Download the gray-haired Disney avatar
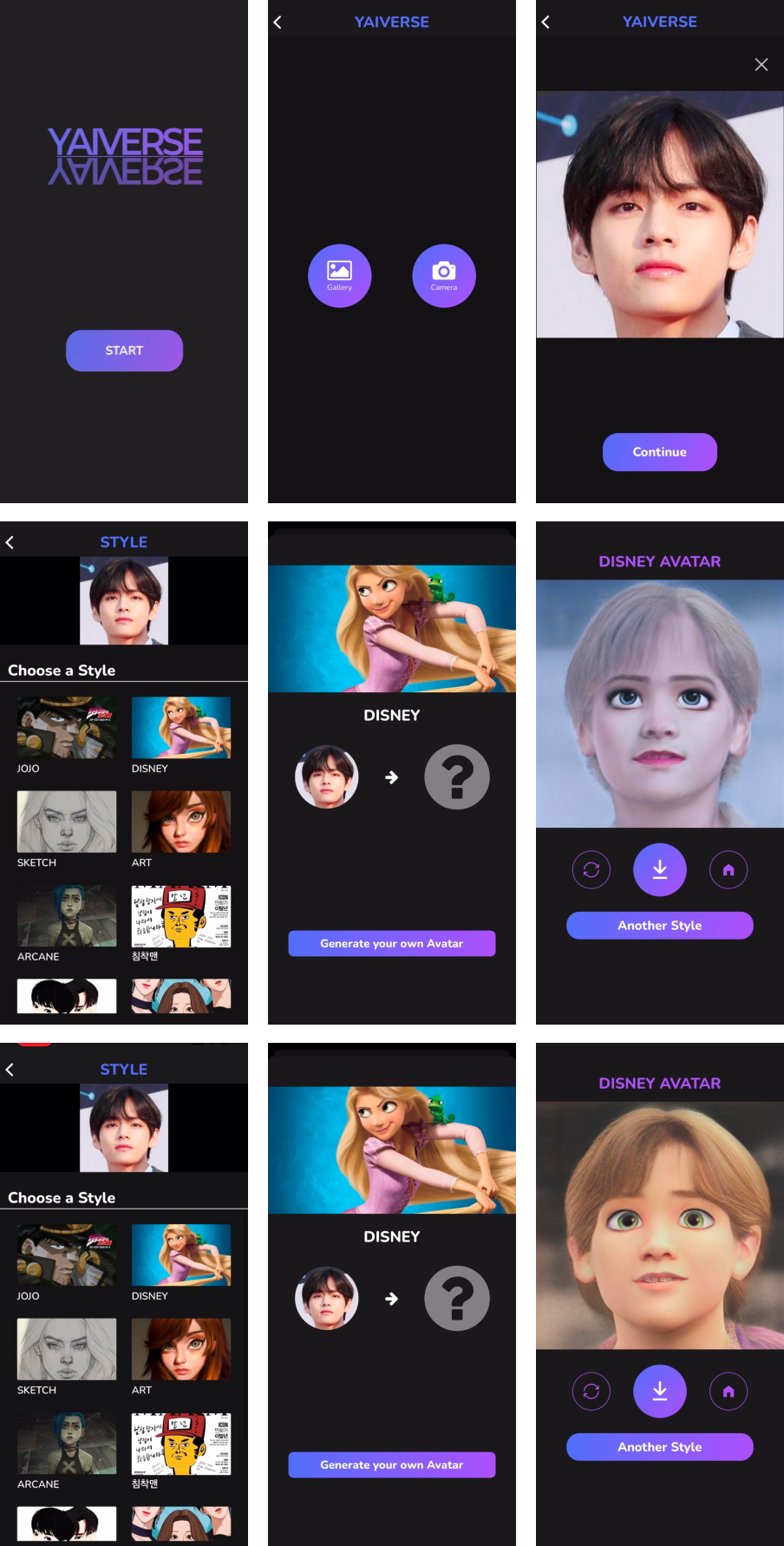 pyautogui.click(x=659, y=869)
